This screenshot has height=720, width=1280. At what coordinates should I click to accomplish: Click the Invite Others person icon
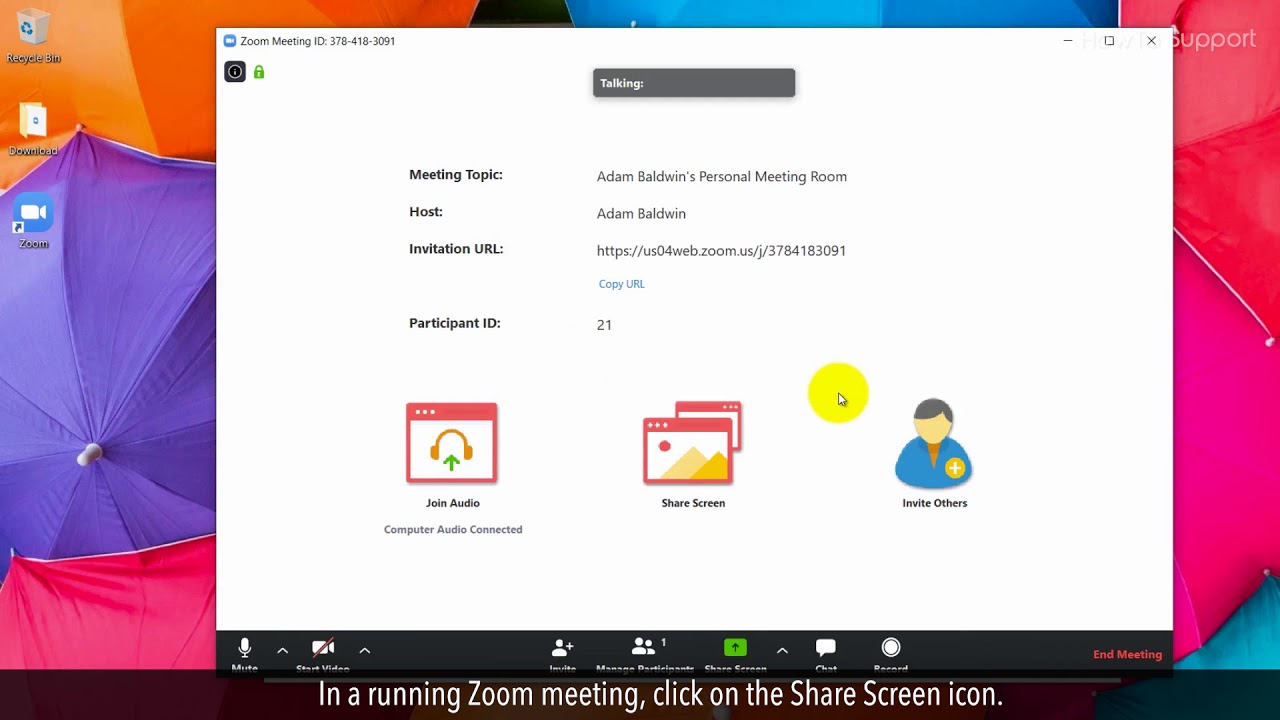(934, 443)
